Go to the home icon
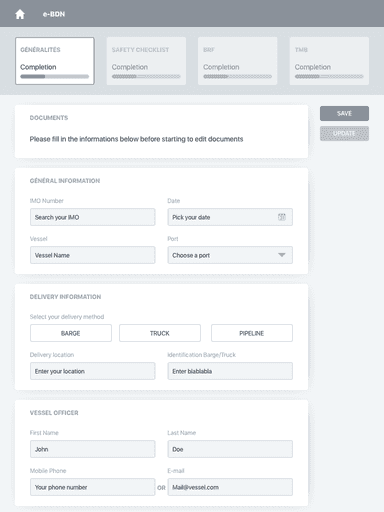Screen dimensions: 384x512 point(20,14)
